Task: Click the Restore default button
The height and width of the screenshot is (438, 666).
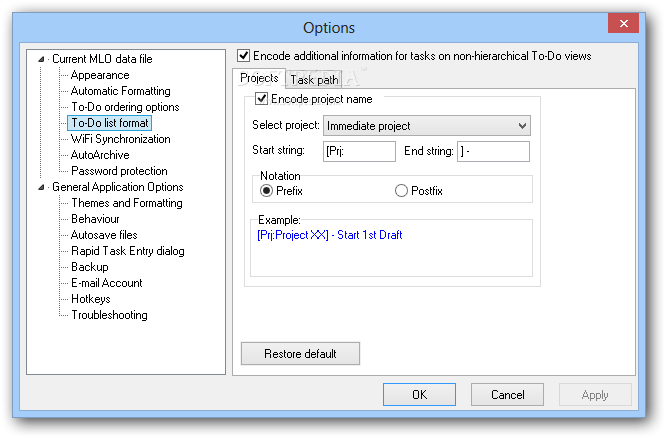Action: tap(300, 354)
